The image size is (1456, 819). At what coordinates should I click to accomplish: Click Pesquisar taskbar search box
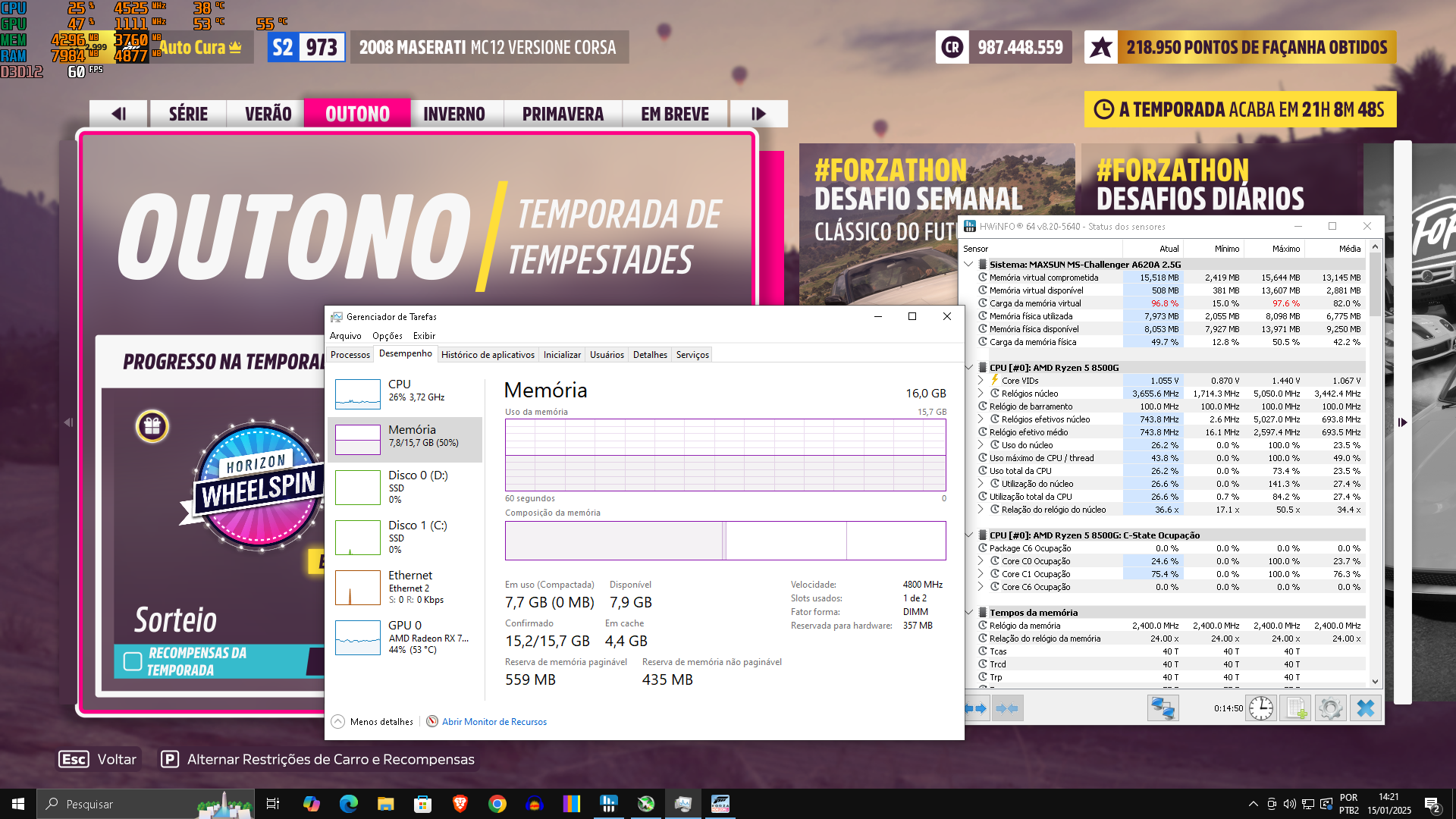[x=144, y=804]
